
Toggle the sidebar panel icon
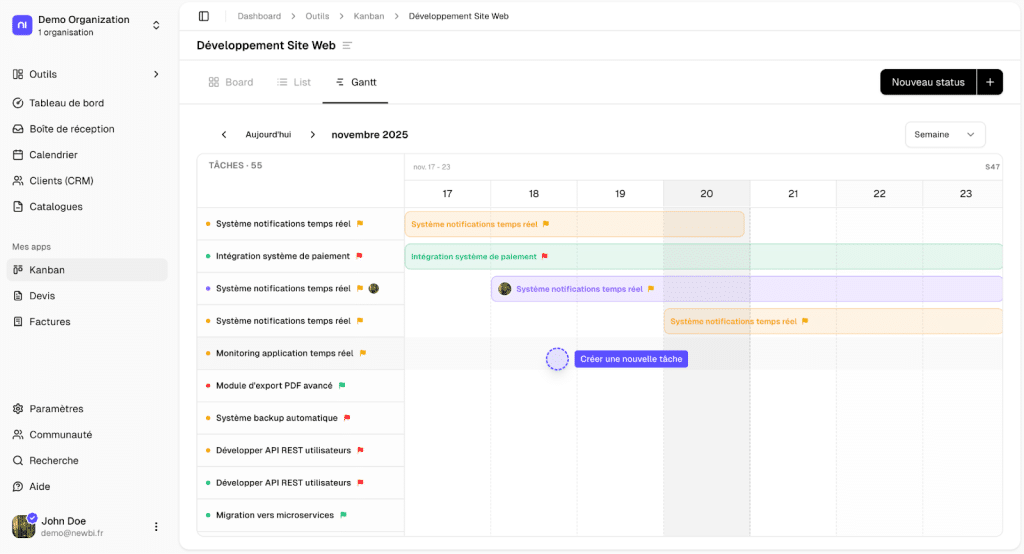pyautogui.click(x=204, y=16)
